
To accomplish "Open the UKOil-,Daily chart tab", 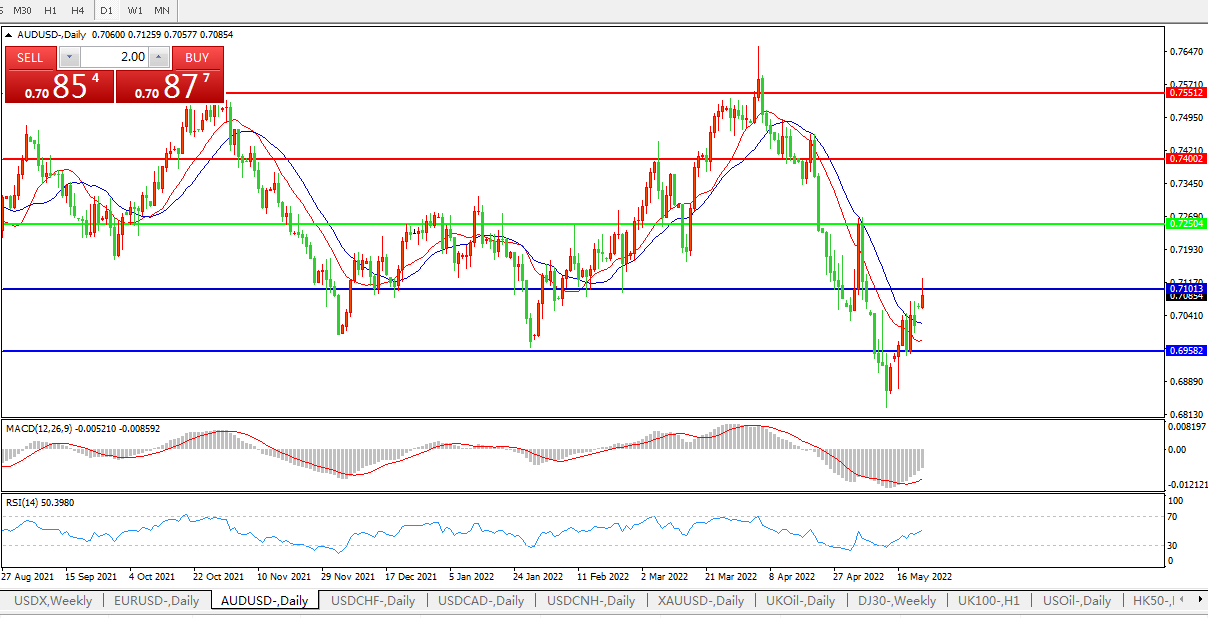I will pyautogui.click(x=800, y=601).
